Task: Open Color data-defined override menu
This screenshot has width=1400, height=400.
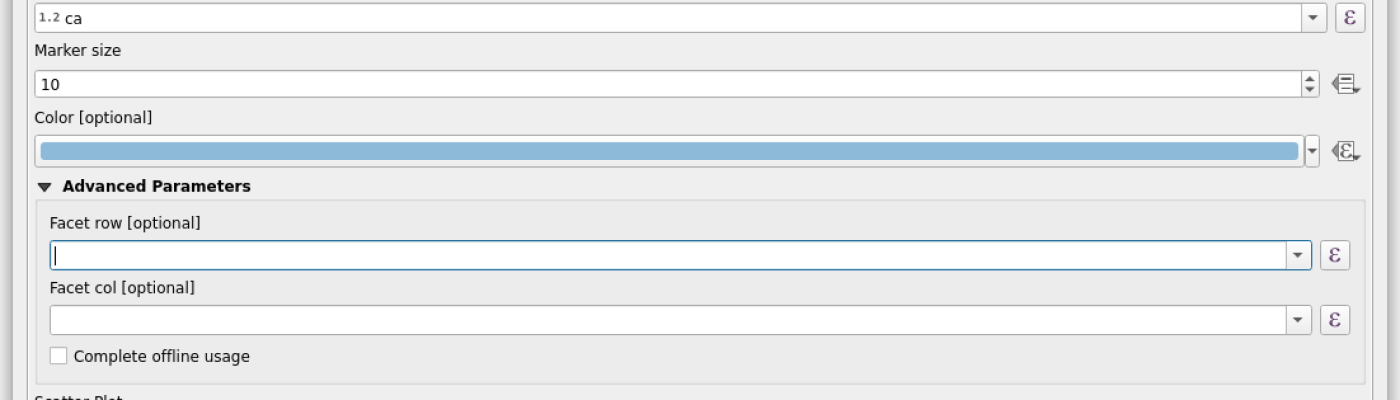Action: (x=1346, y=152)
